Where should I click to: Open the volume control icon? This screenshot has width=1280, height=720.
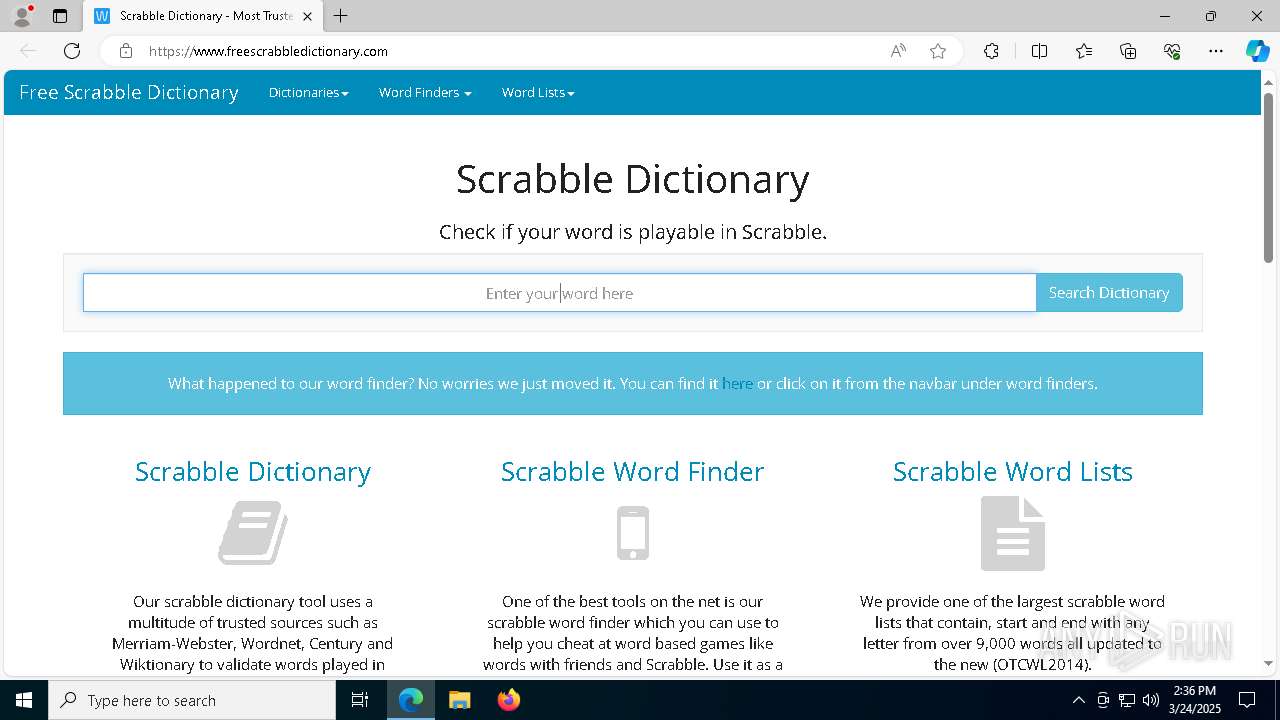tap(1151, 700)
